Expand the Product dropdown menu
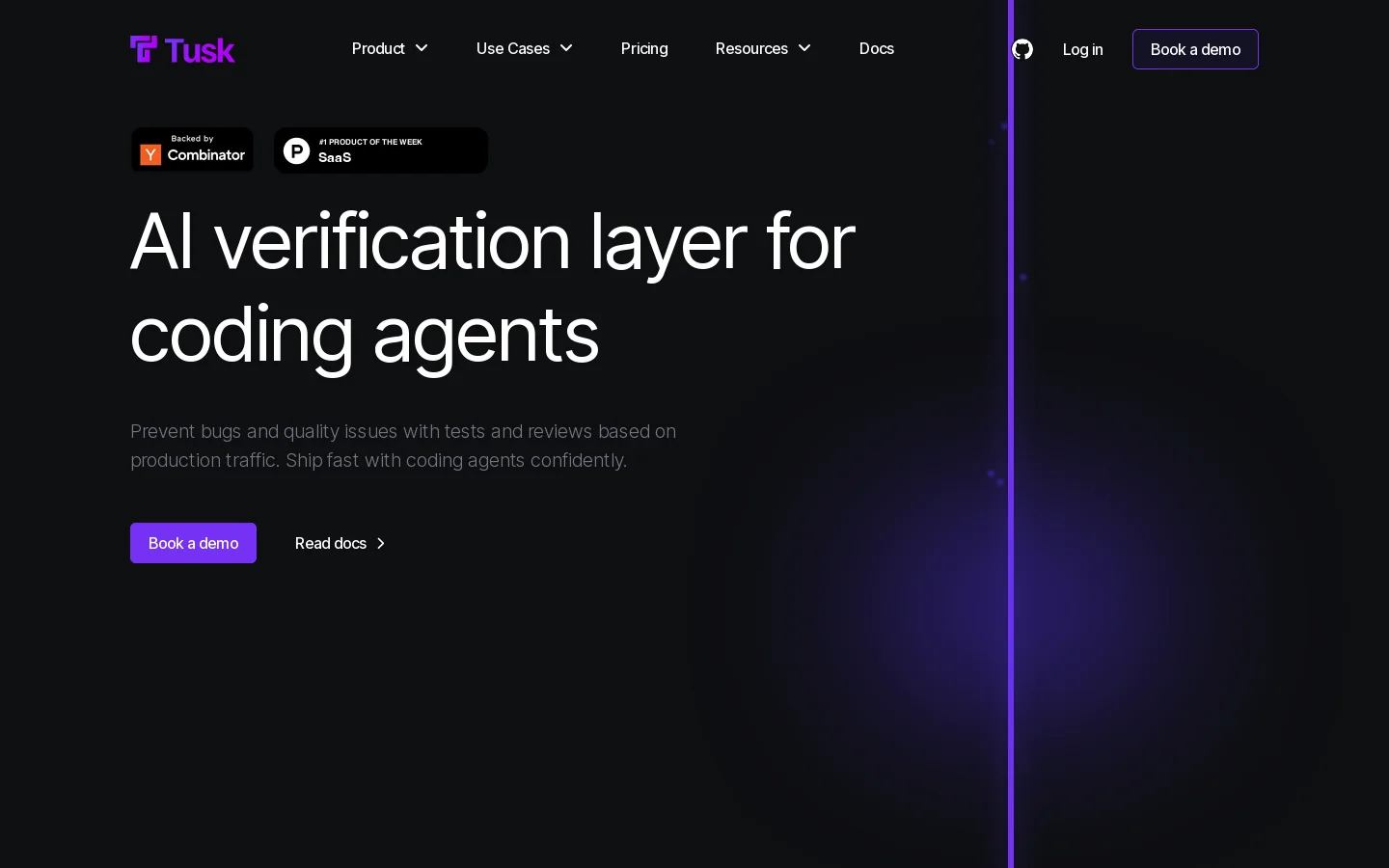 click(x=390, y=48)
